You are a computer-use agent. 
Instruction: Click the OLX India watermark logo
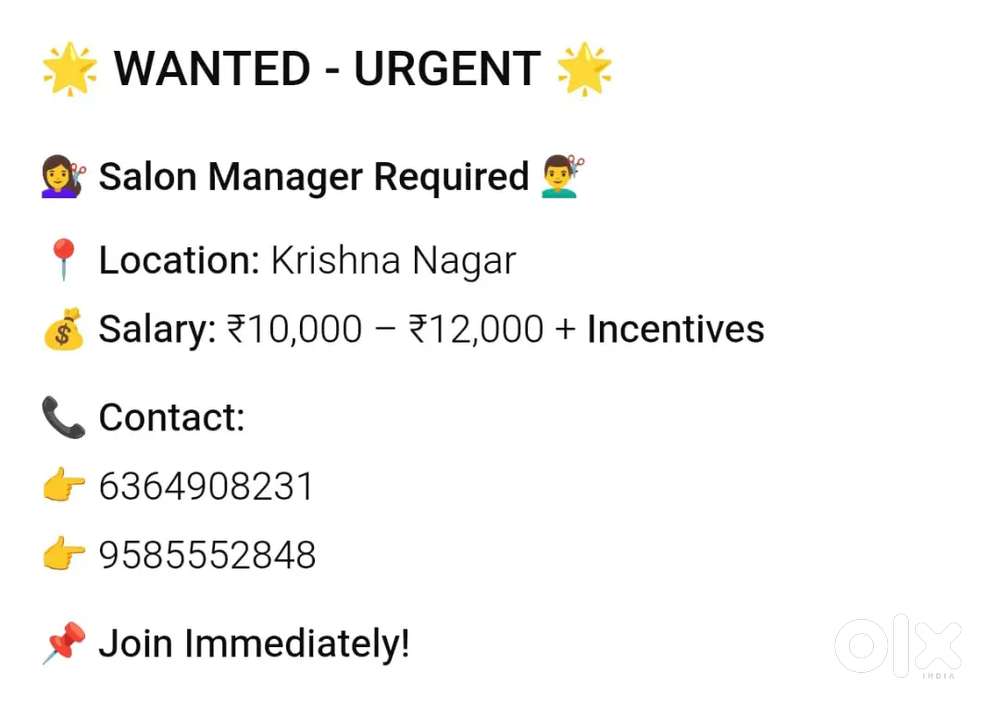(x=898, y=647)
